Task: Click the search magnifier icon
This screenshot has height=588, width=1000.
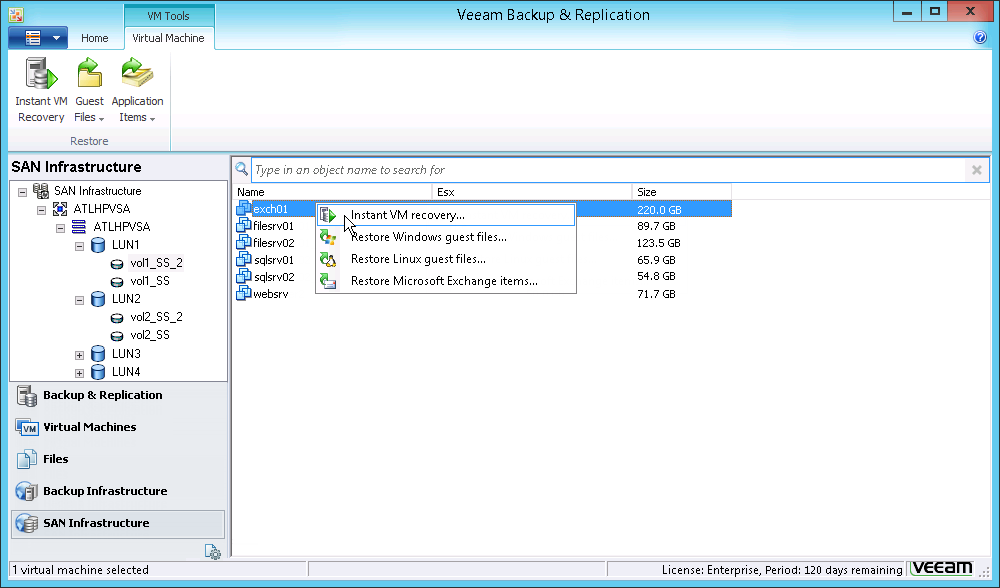Action: [x=242, y=169]
